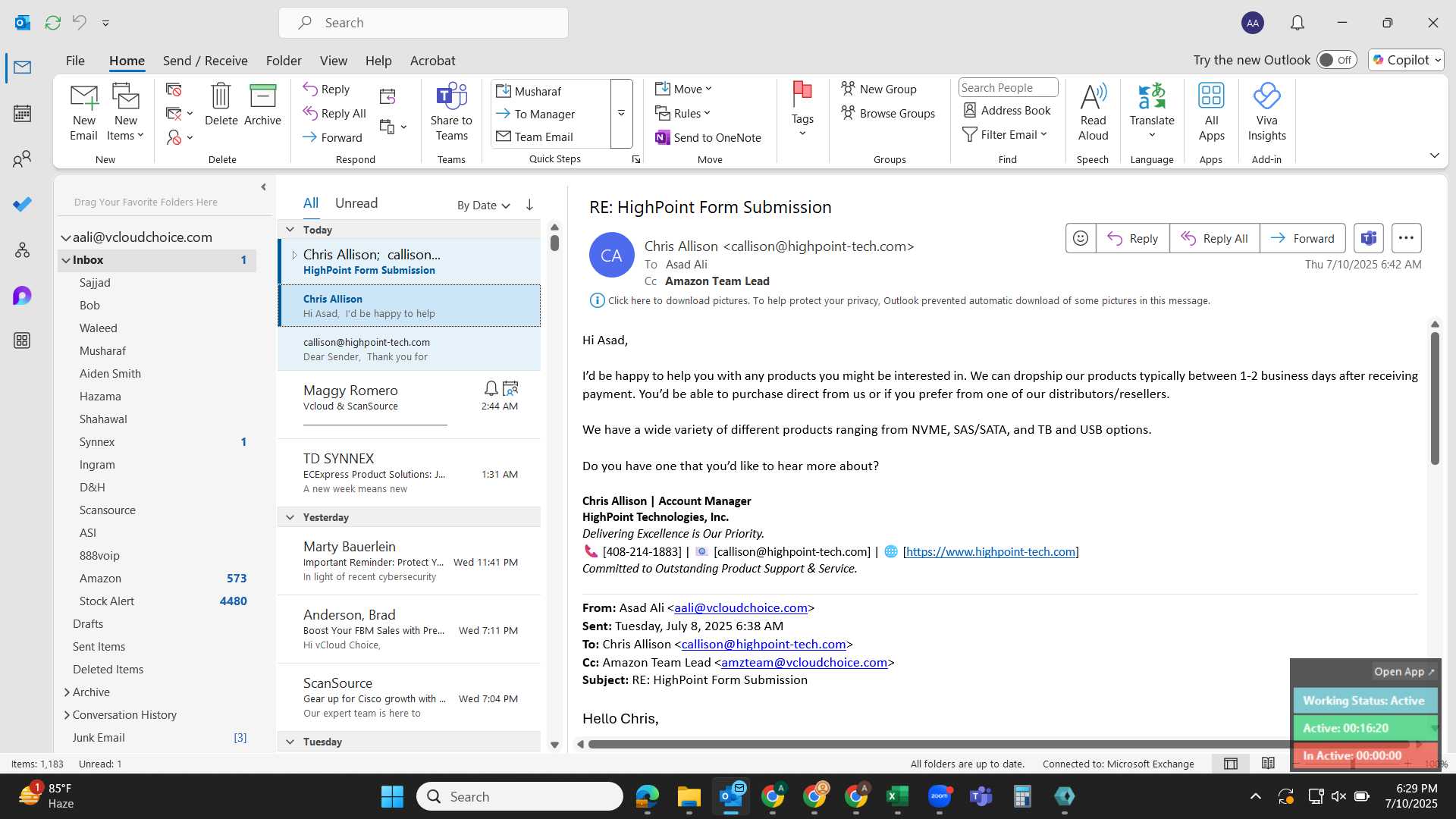
Task: Open the Junk Email folder
Action: tap(158, 738)
